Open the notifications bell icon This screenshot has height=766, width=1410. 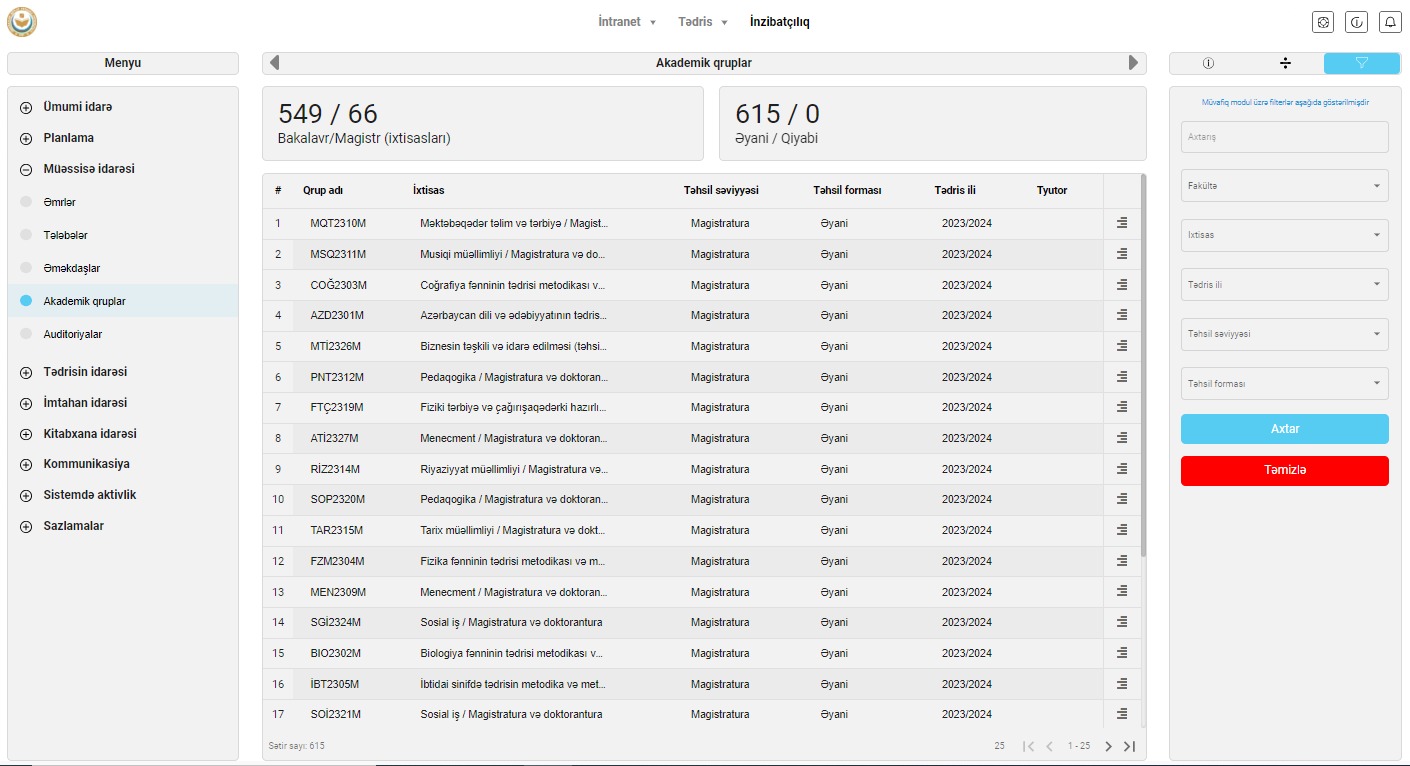pos(1390,22)
